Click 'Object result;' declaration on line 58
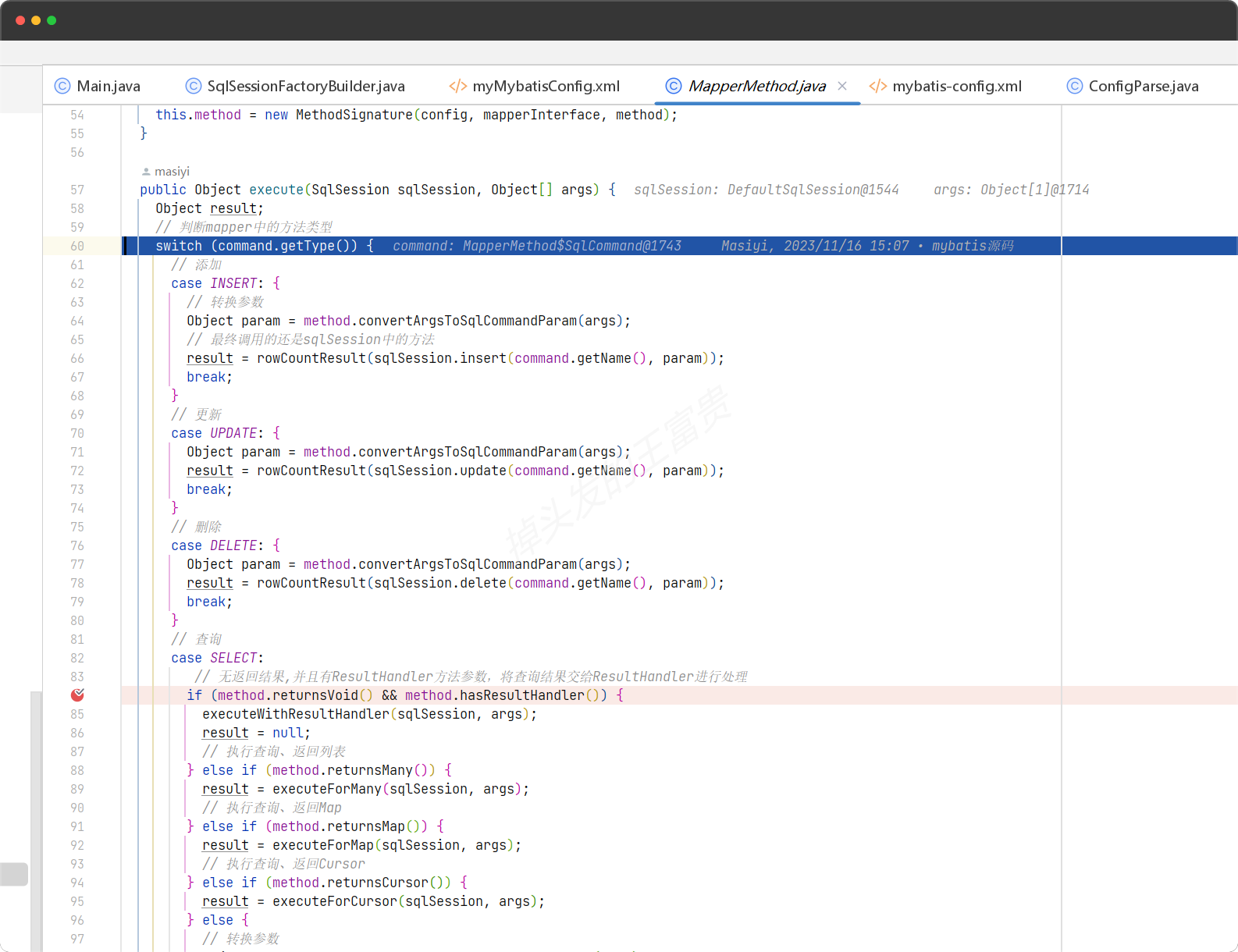The width and height of the screenshot is (1238, 952). [x=209, y=208]
